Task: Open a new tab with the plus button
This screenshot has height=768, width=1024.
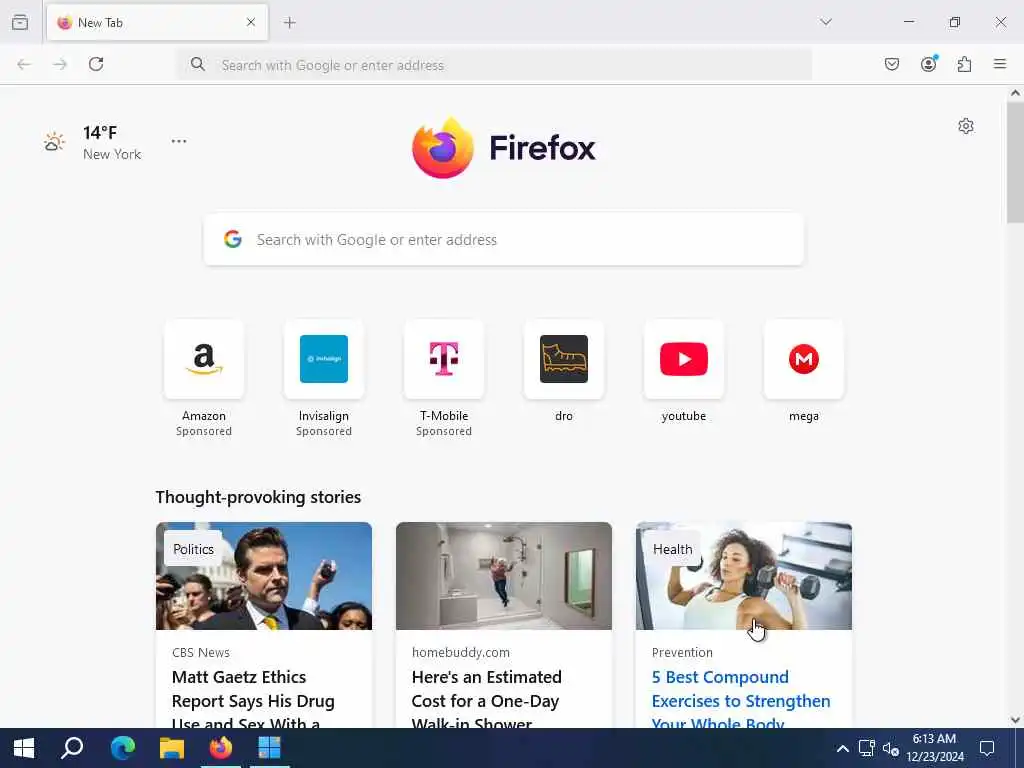Action: 290,23
